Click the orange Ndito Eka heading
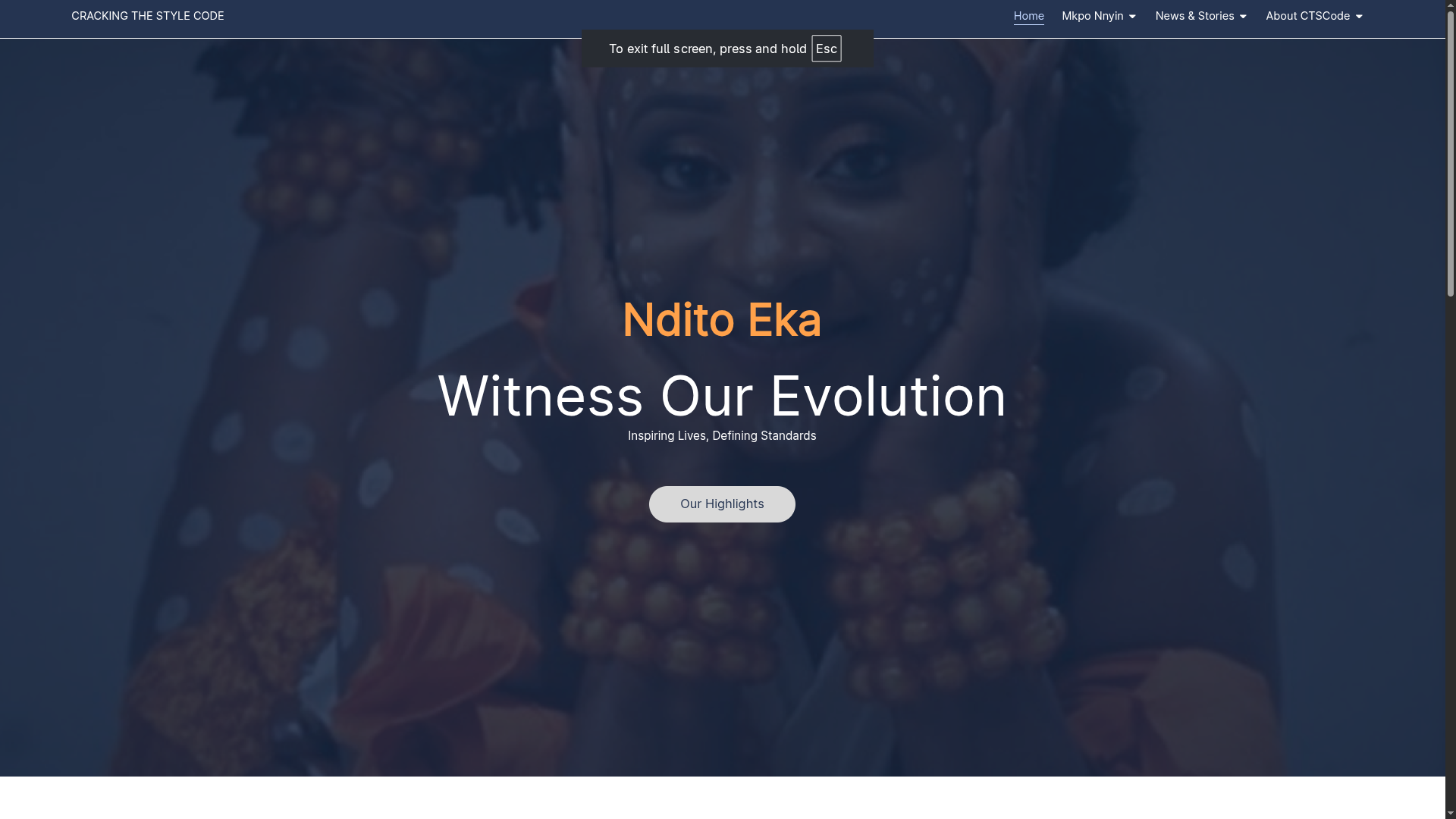 pos(722,320)
